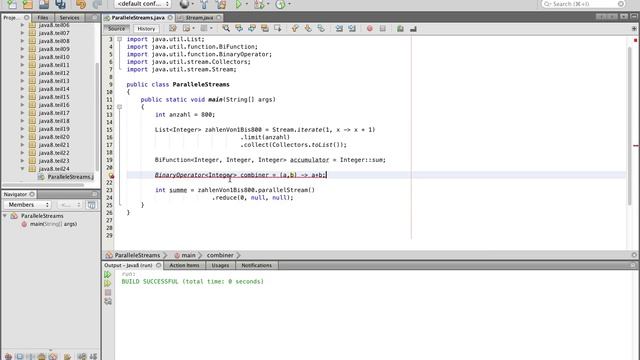
Task: Open the default config dropdown
Action: (x=142, y=4)
